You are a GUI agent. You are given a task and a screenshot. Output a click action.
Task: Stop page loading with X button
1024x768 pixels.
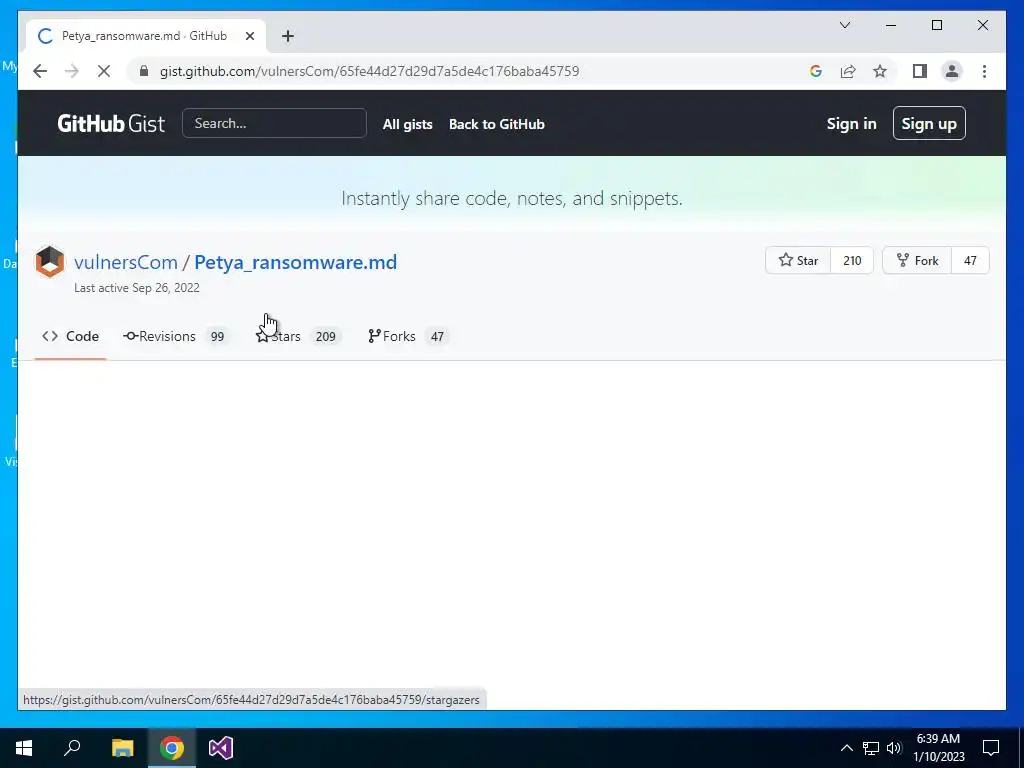coord(104,71)
